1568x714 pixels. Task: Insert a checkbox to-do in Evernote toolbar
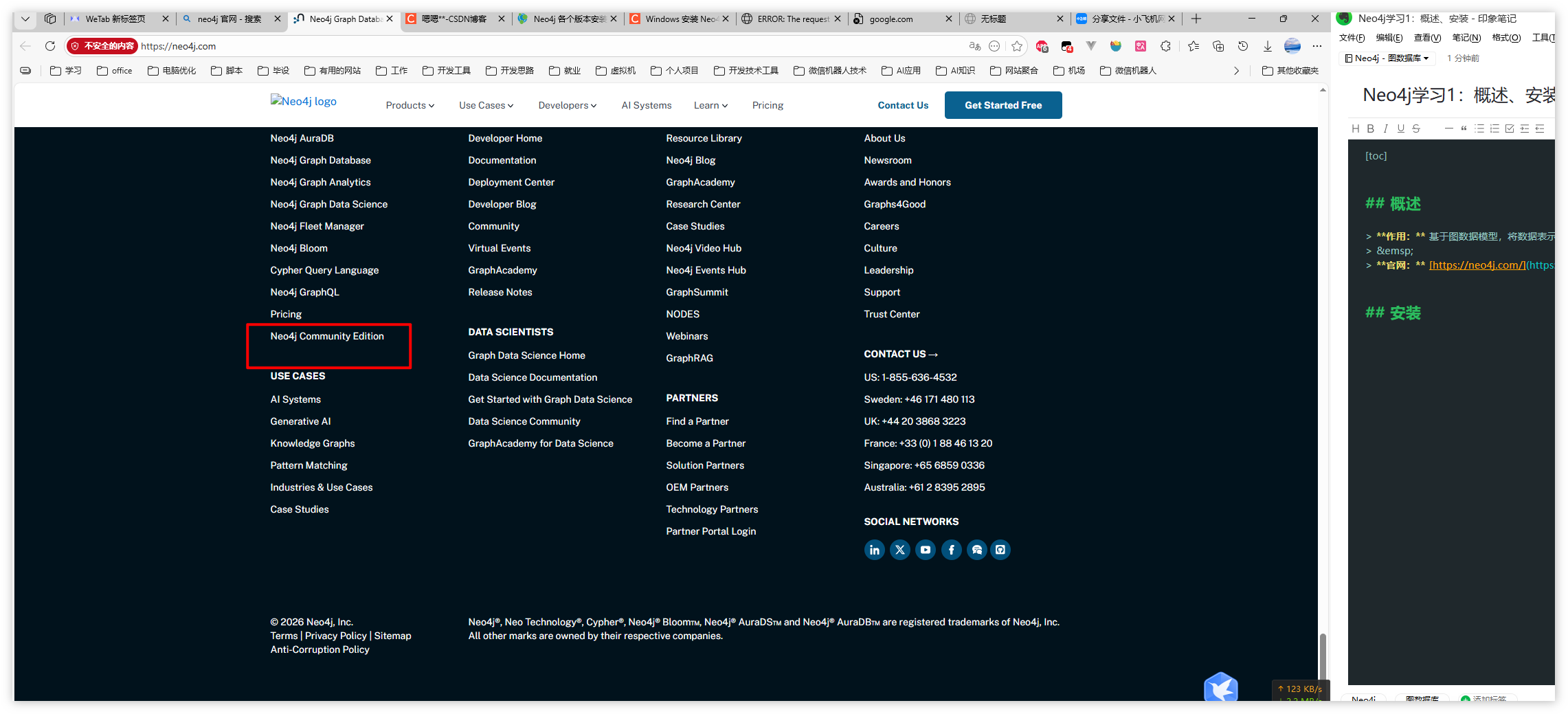coord(1509,129)
